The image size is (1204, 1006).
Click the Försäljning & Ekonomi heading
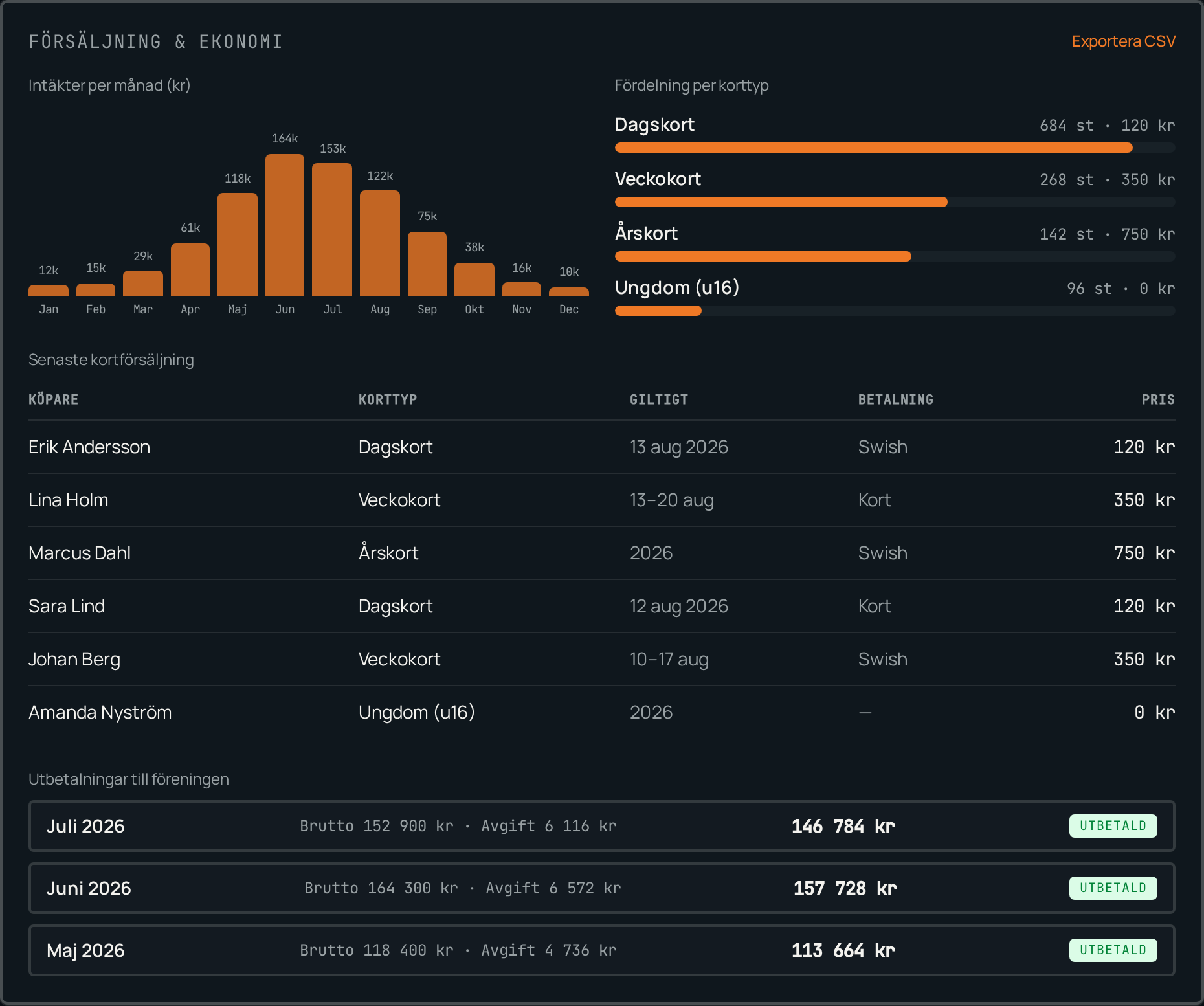point(156,41)
